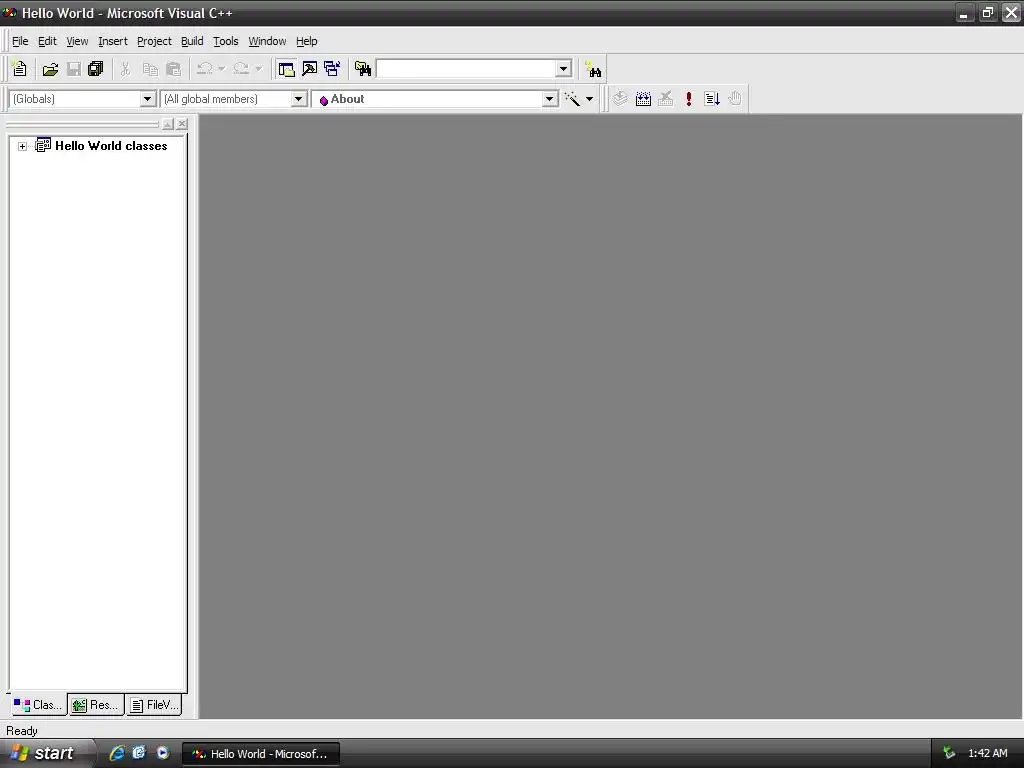Click inside the Find text field

pos(466,69)
